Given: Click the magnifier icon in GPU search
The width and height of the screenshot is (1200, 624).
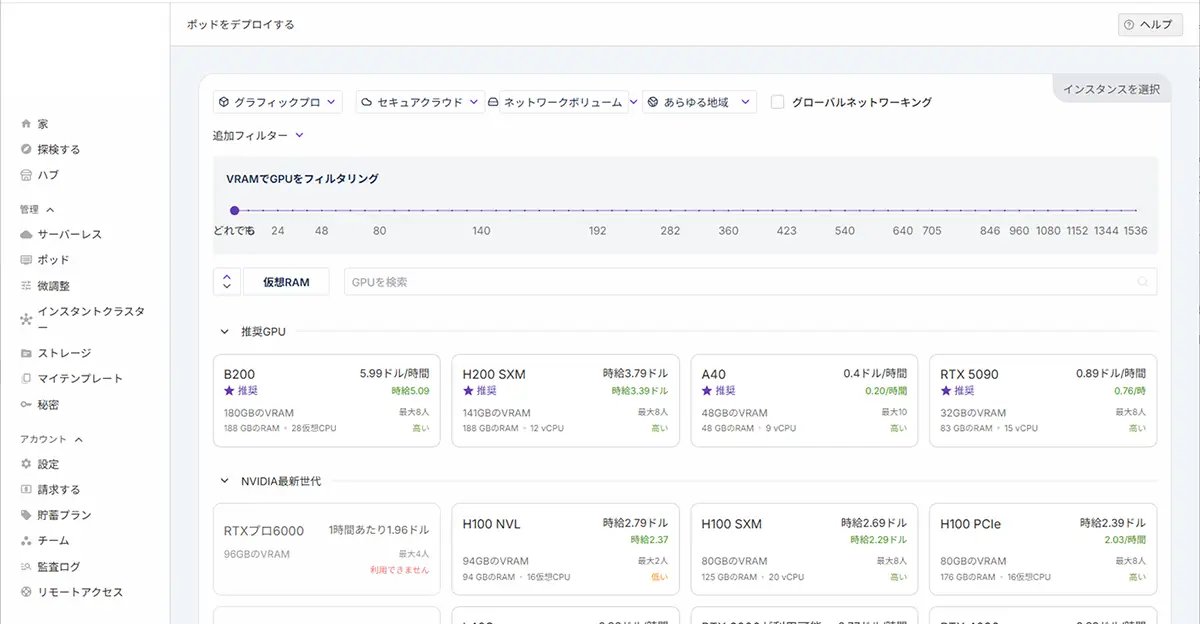Looking at the screenshot, I should [x=1143, y=282].
